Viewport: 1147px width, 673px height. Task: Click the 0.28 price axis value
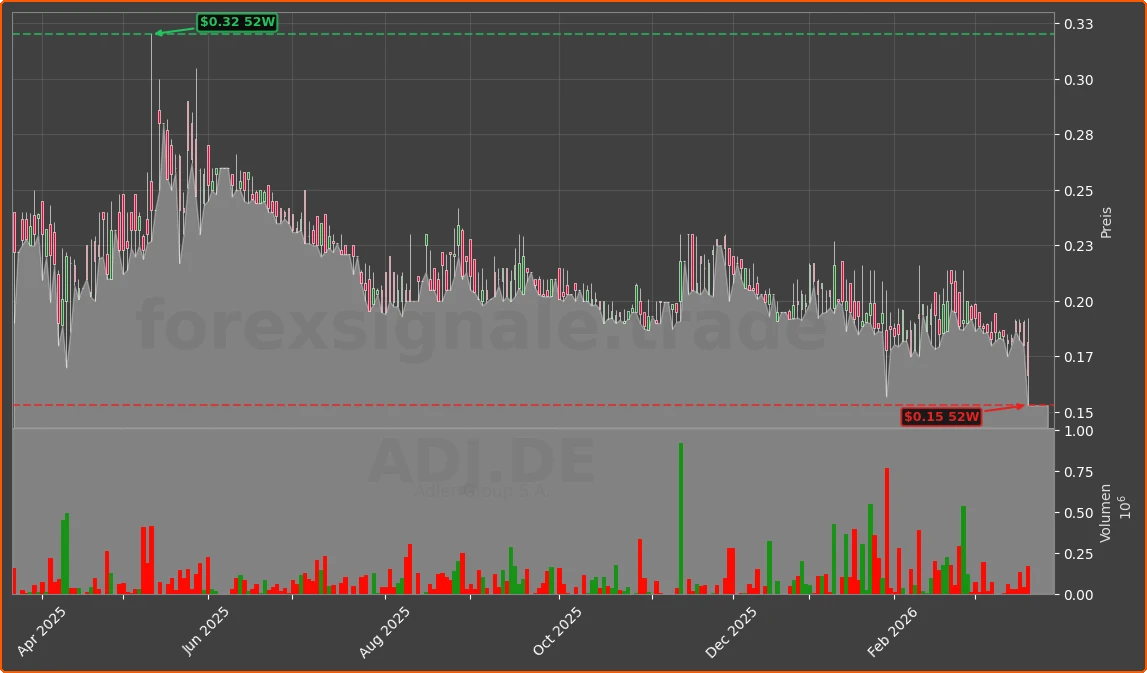[x=1079, y=135]
